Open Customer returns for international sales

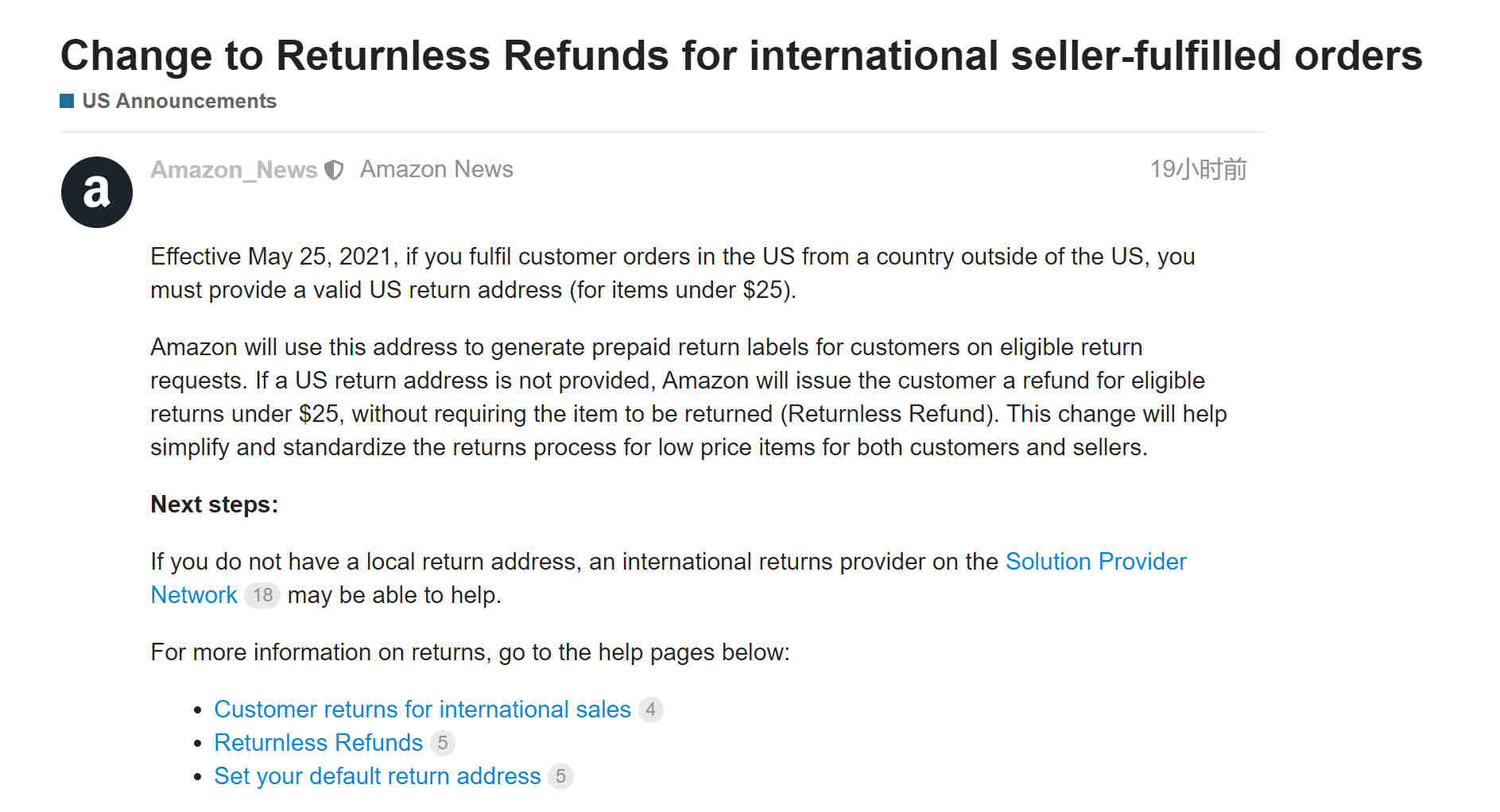[422, 710]
